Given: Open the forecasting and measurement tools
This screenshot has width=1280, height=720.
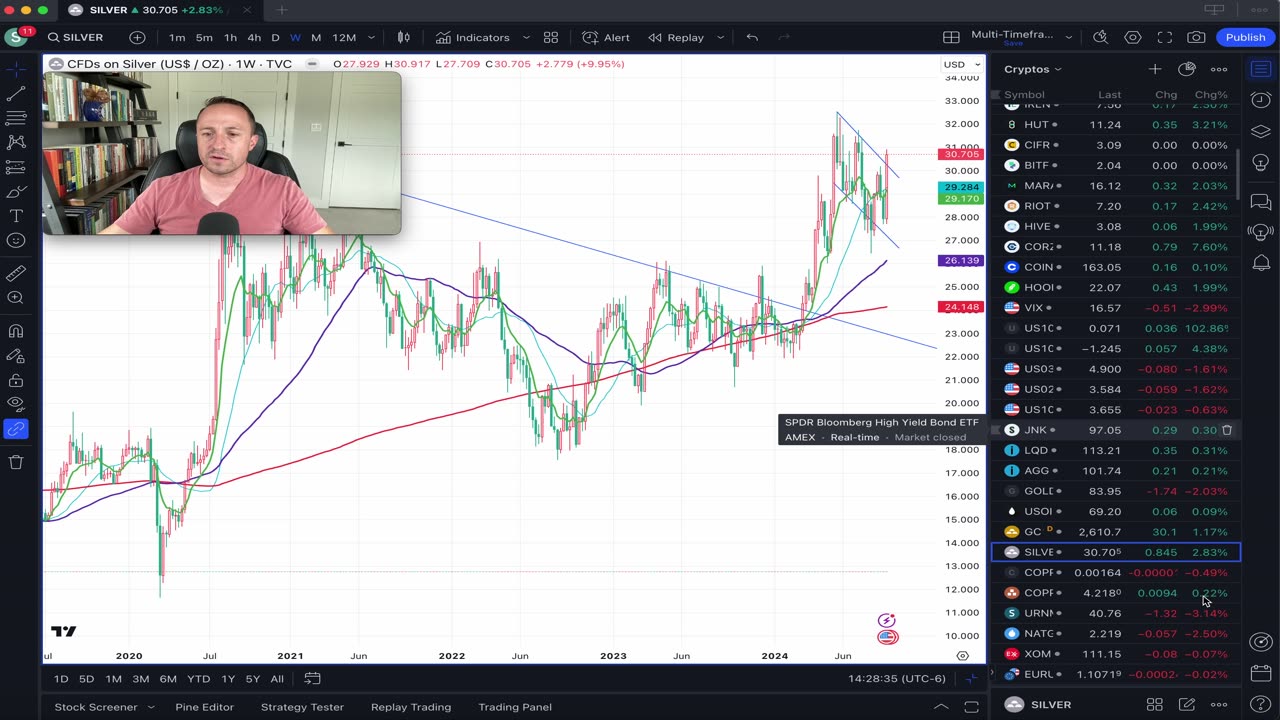Looking at the screenshot, I should click(16, 167).
